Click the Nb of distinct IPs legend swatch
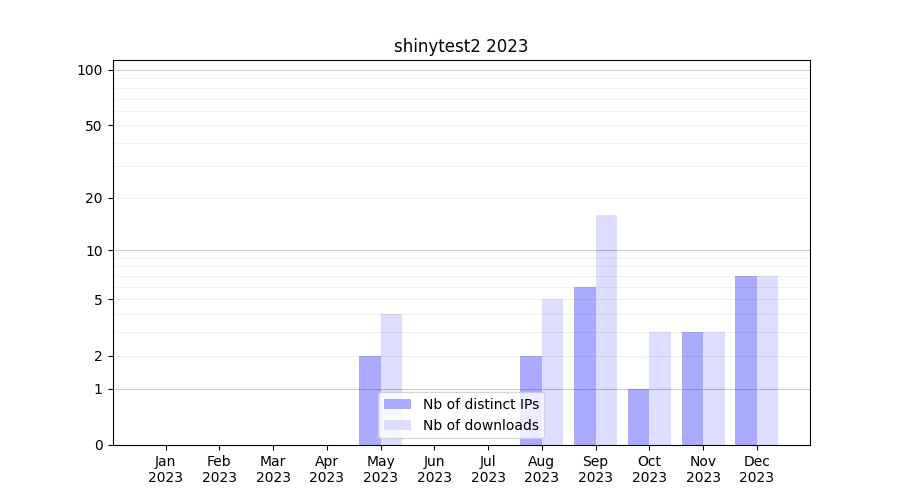 pos(397,404)
